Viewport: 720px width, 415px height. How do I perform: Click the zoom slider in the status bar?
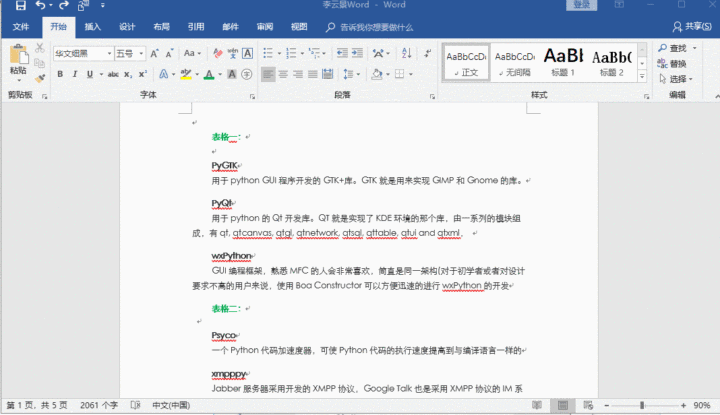(x=641, y=405)
